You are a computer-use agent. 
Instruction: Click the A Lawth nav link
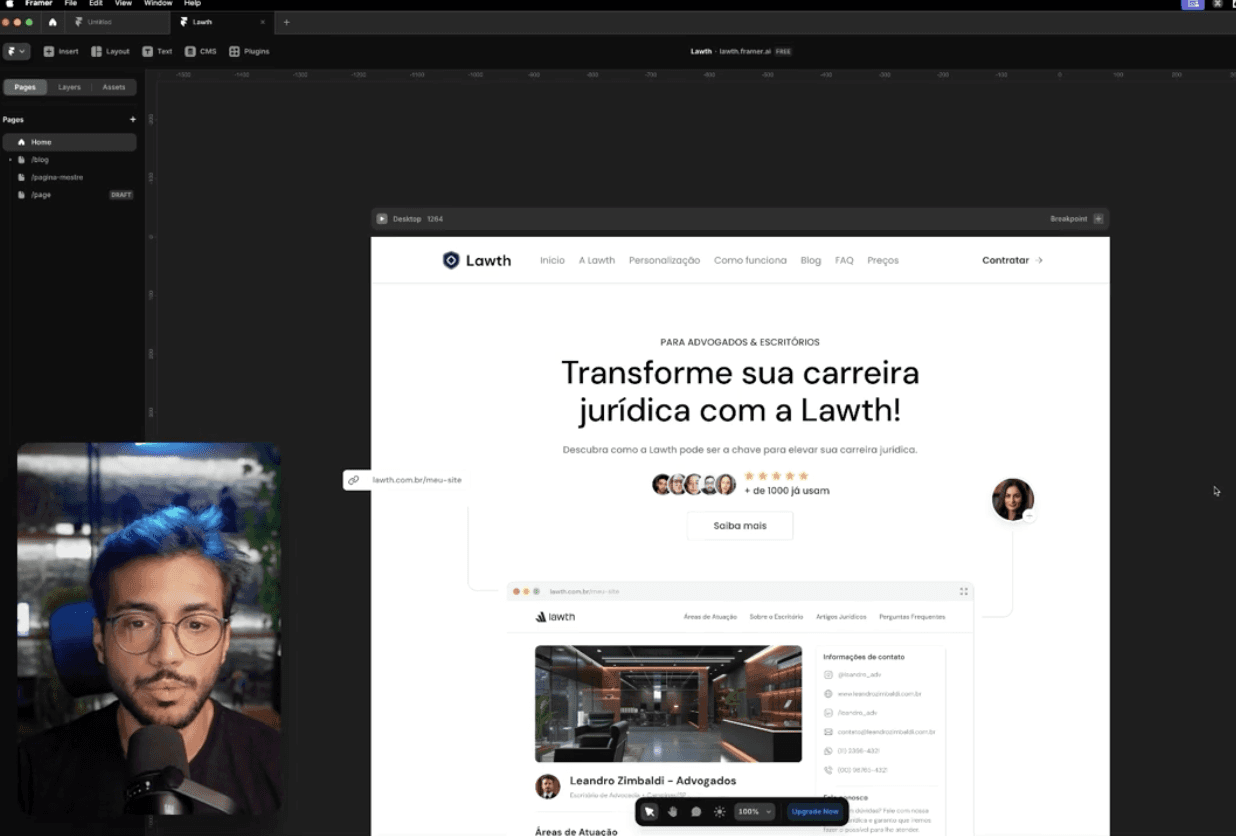(x=596, y=260)
